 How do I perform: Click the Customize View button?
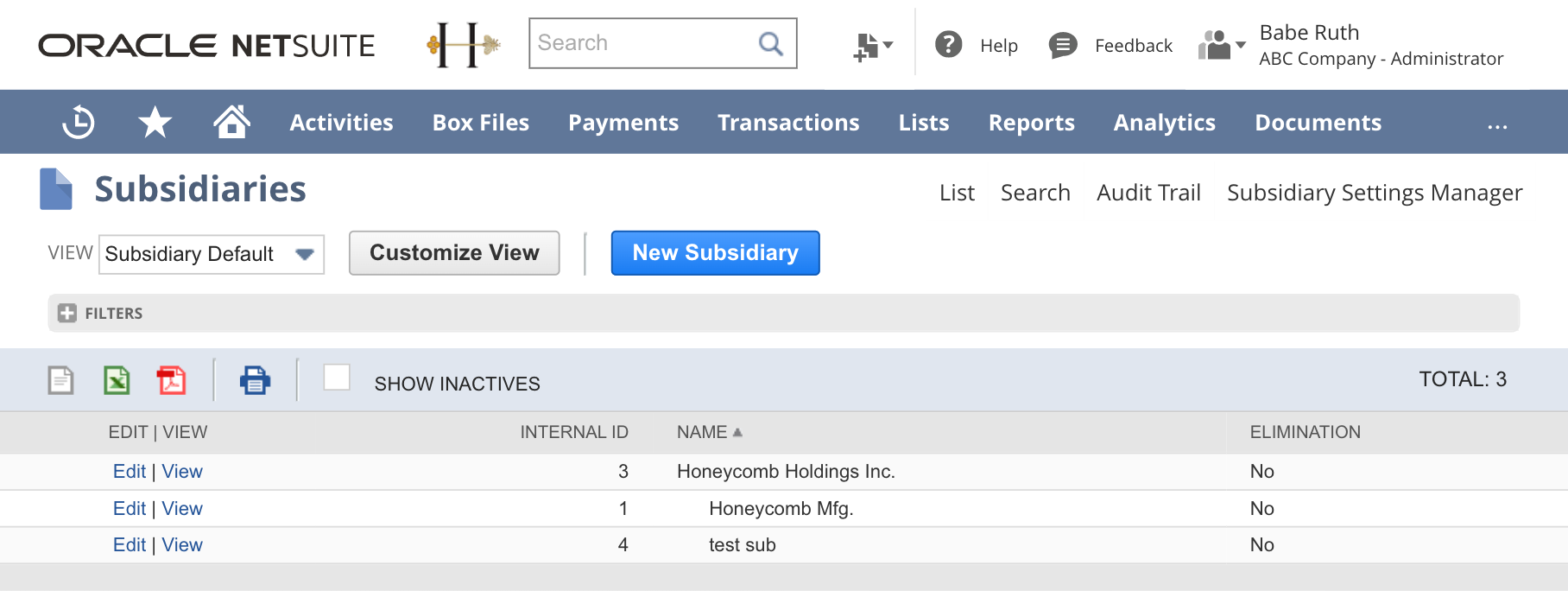click(454, 252)
